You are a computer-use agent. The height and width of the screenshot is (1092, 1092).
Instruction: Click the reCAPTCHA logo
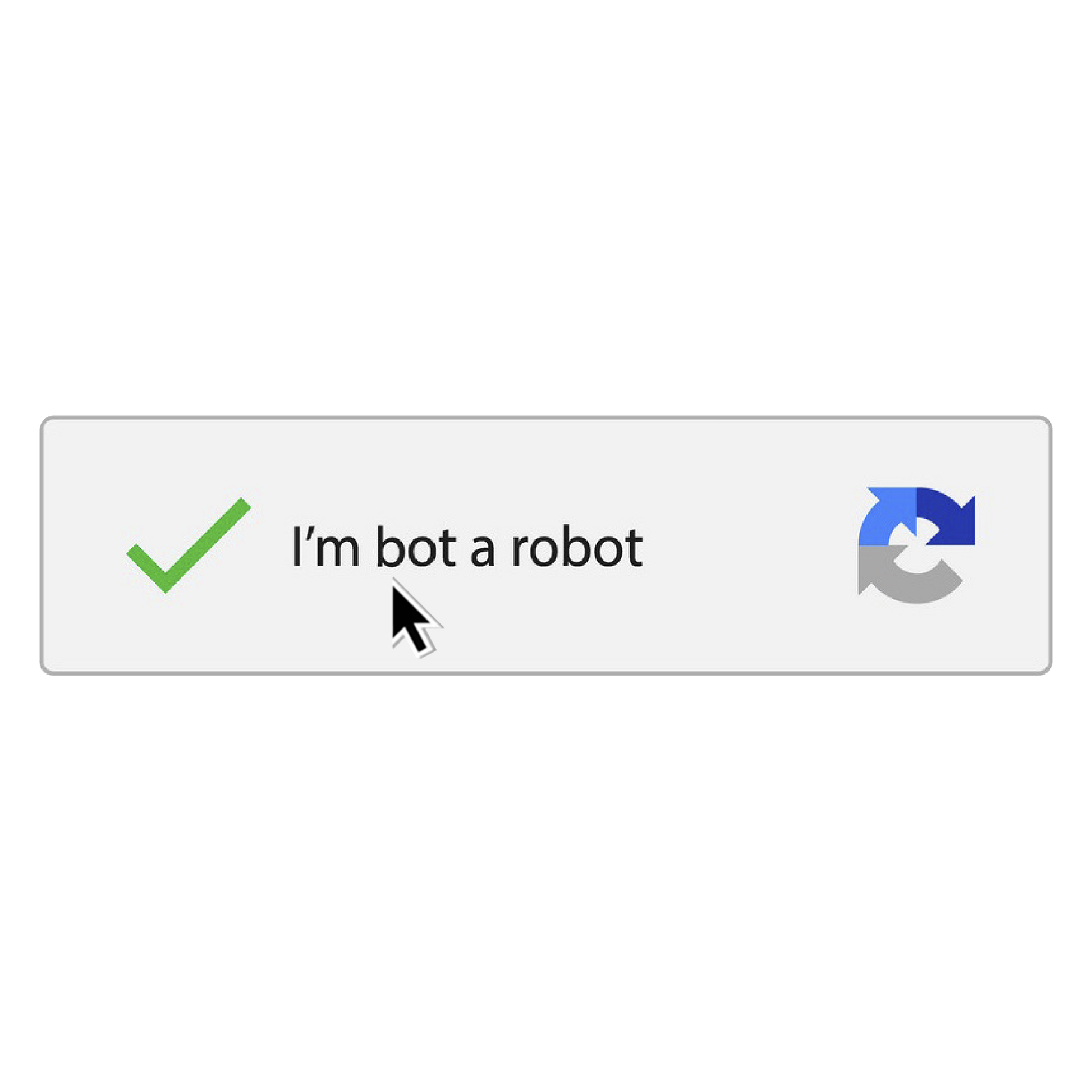(x=916, y=545)
